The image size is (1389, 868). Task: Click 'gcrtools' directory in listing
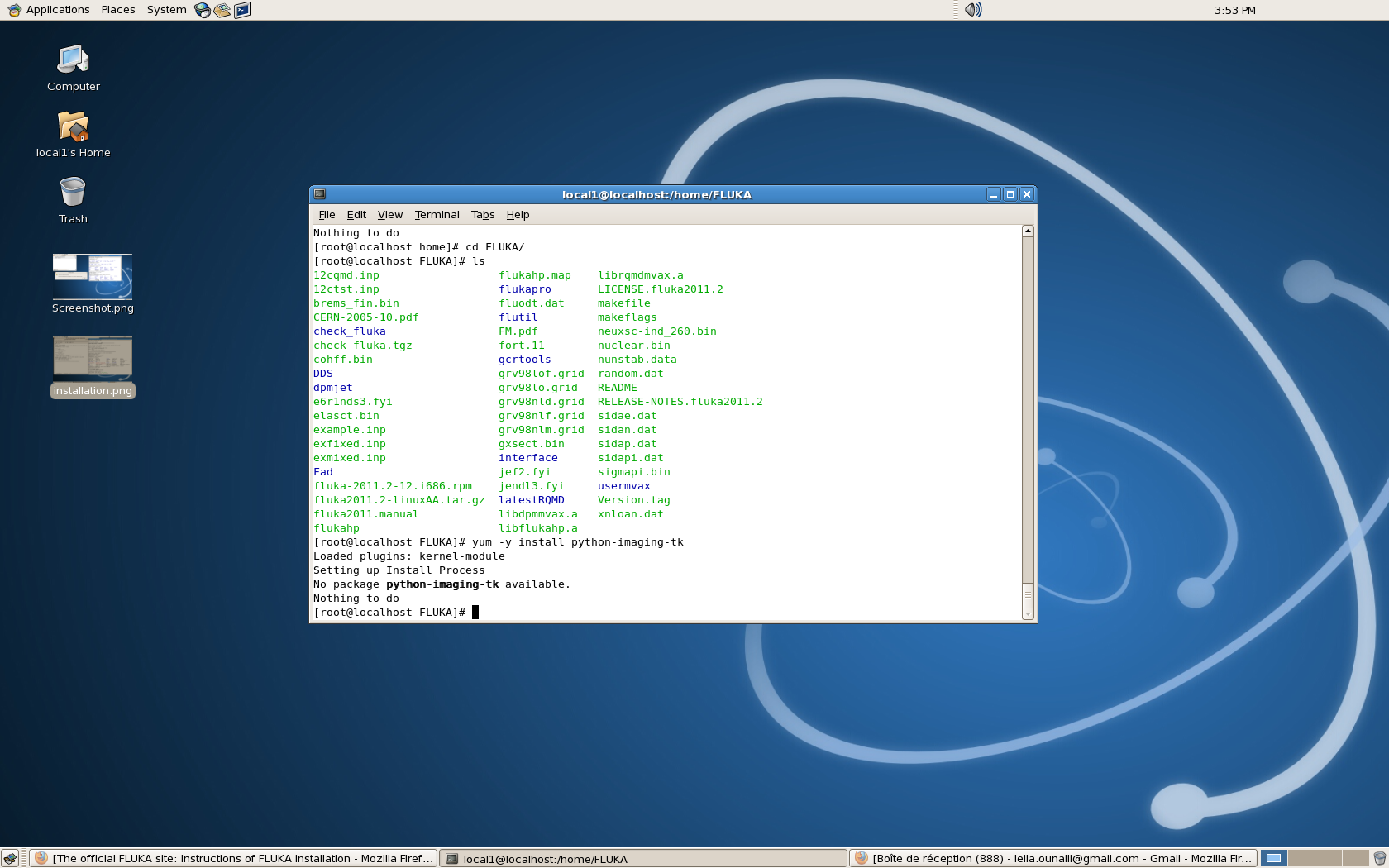pyautogui.click(x=525, y=360)
